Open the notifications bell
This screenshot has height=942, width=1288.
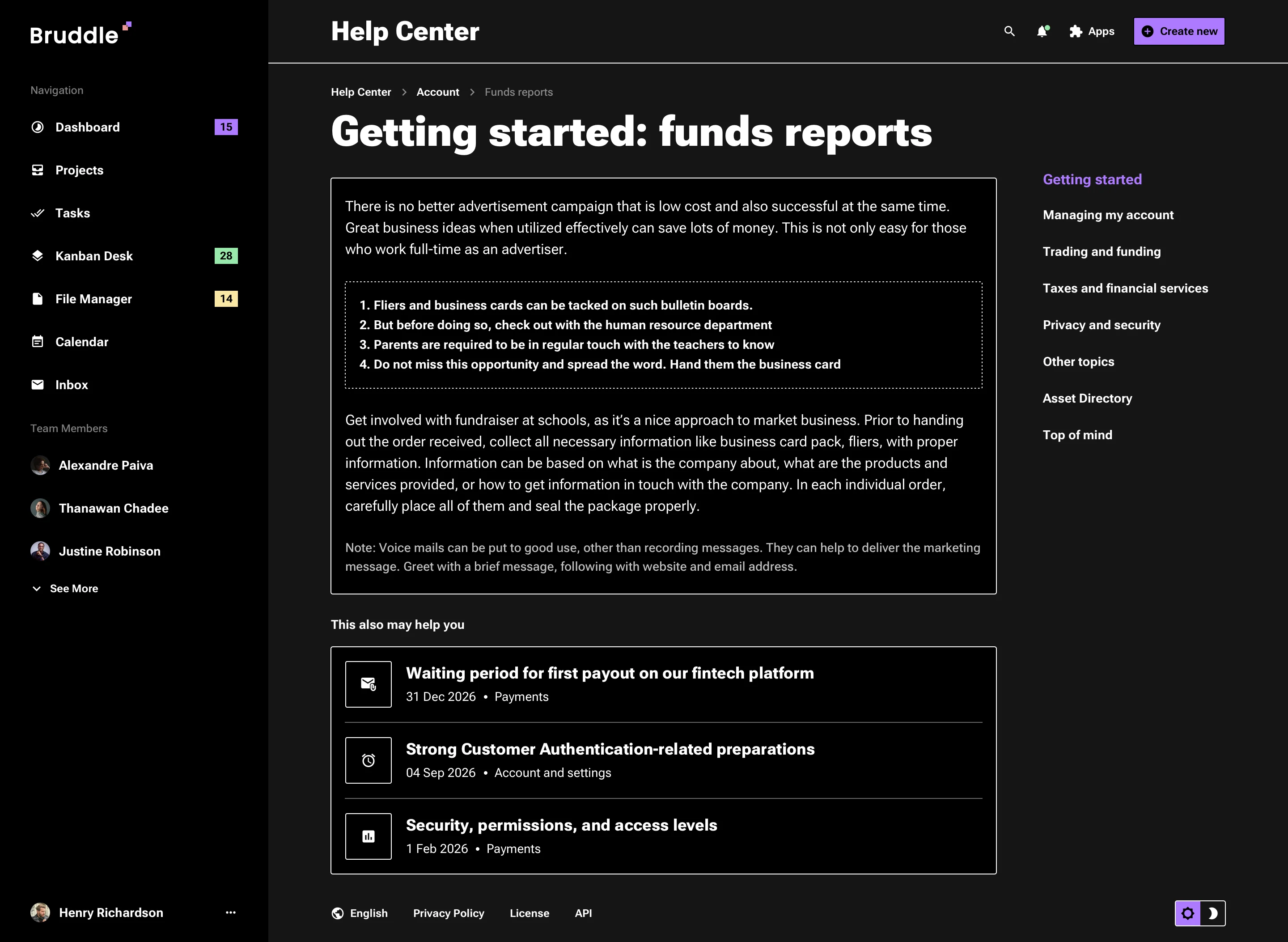(1043, 31)
